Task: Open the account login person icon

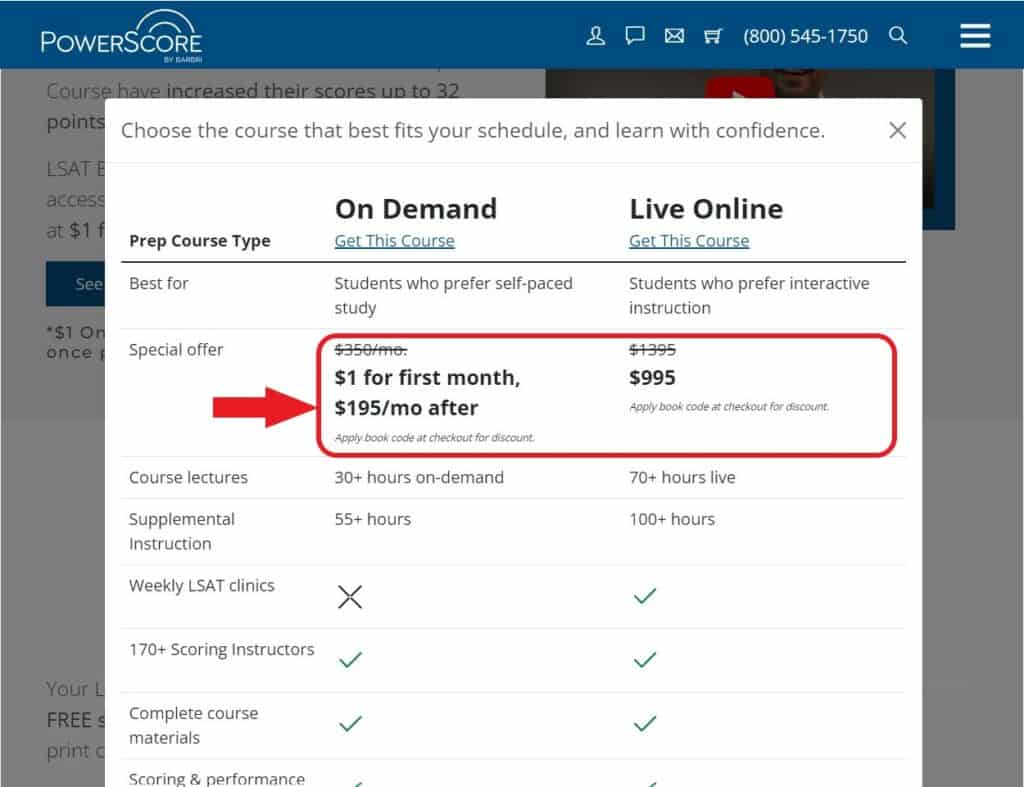Action: point(596,35)
